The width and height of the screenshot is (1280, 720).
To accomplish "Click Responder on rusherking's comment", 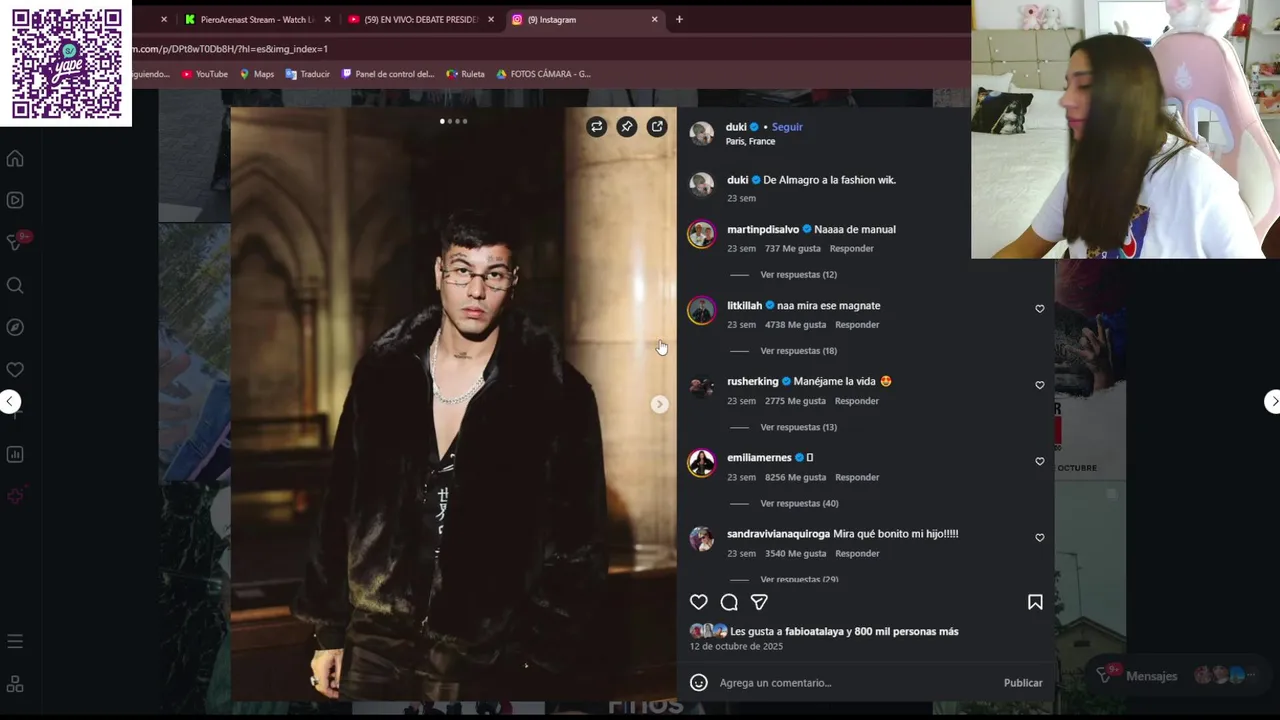I will point(857,401).
